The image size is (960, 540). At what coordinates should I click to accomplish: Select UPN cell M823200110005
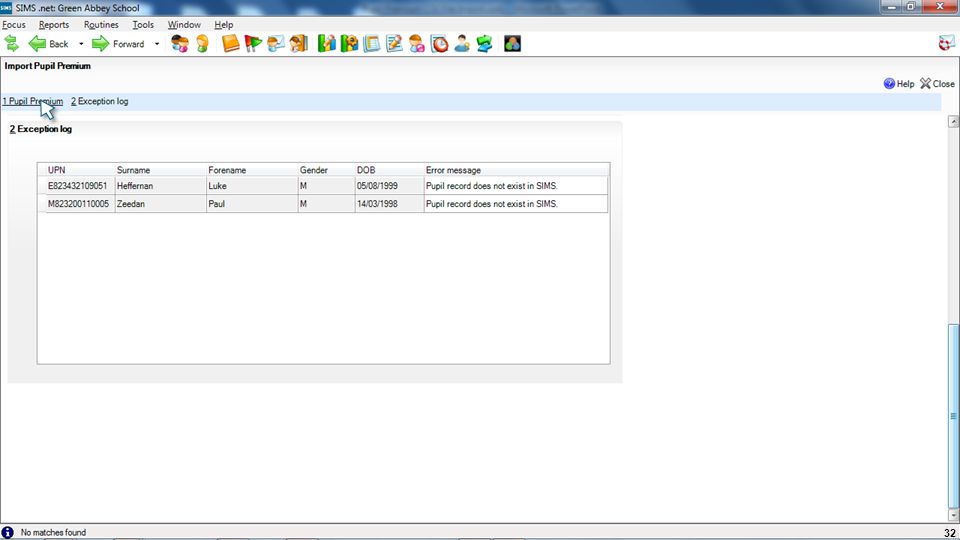(81, 204)
